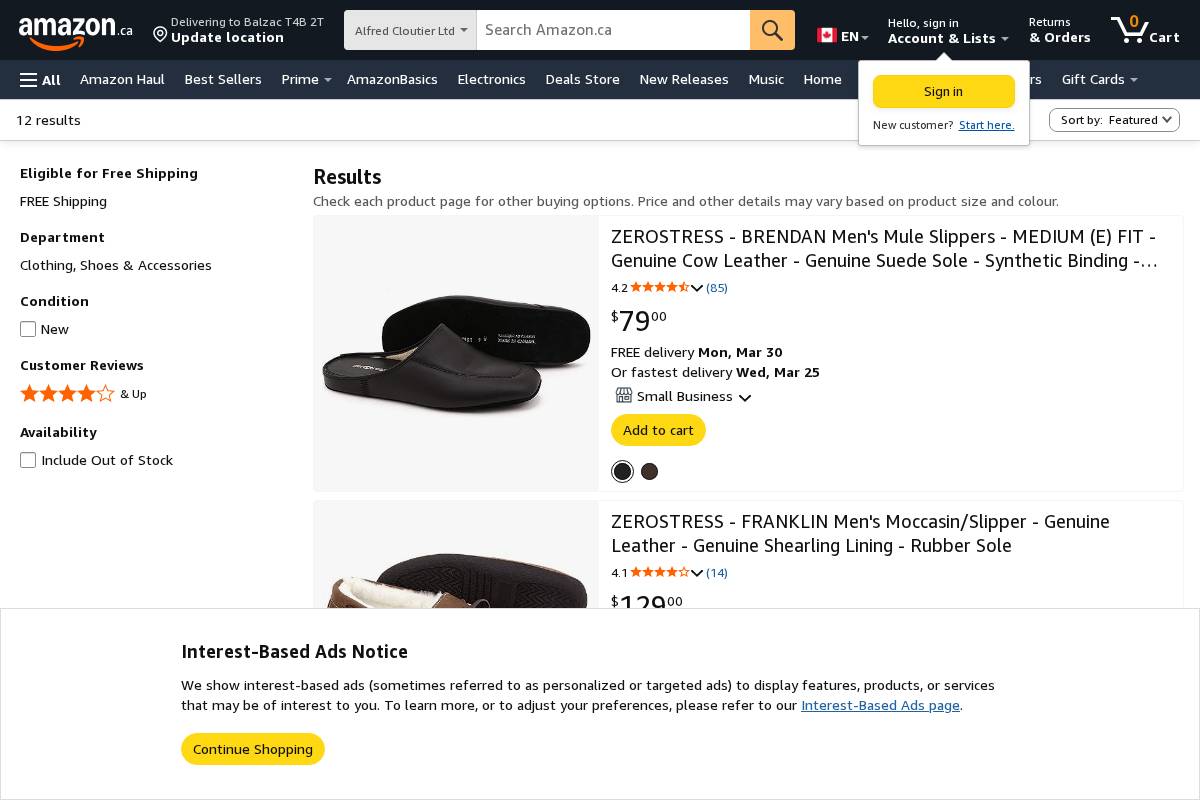Enable Include Out of Stock checkbox
1200x800 pixels.
[x=28, y=460]
